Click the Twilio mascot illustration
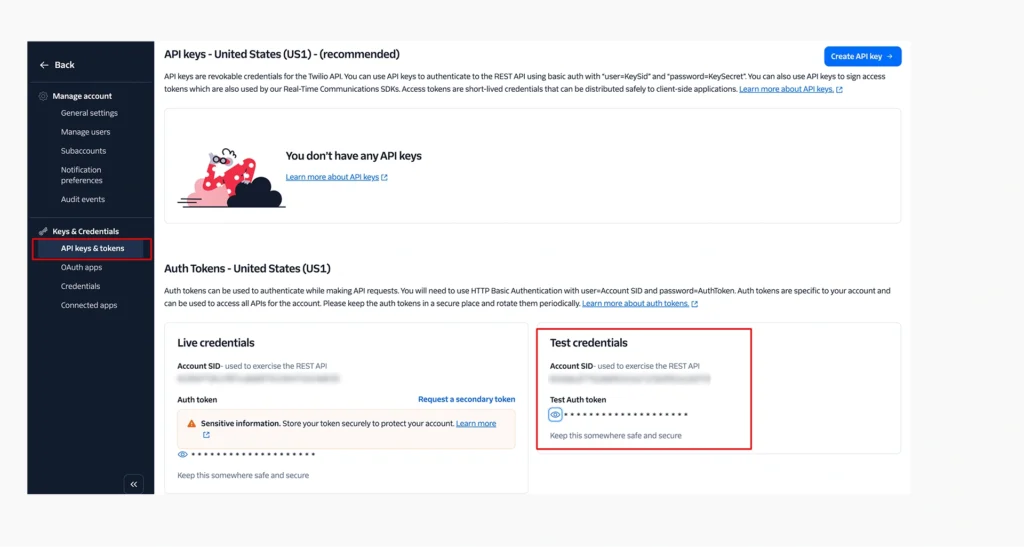 tap(232, 178)
